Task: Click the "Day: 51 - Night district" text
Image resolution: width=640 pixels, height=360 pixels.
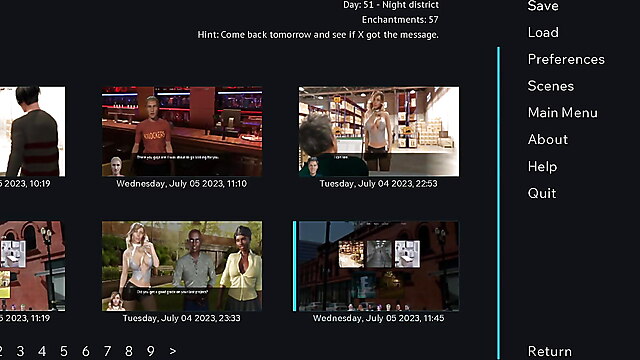Action: click(x=391, y=5)
